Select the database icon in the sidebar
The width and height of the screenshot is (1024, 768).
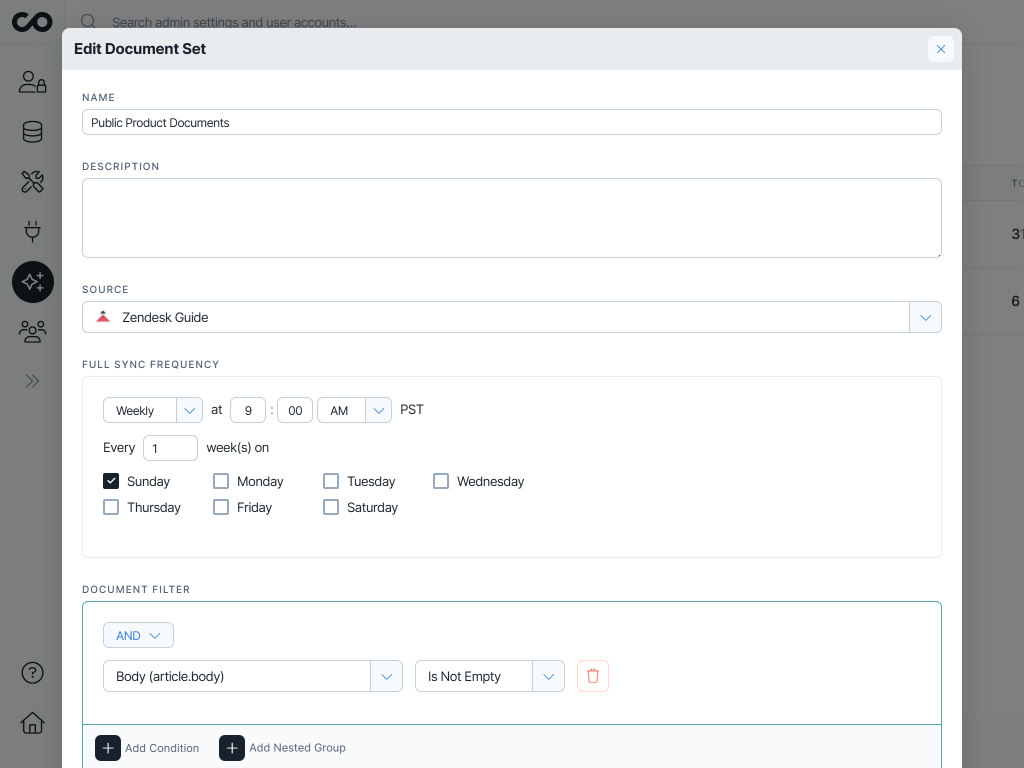33,131
